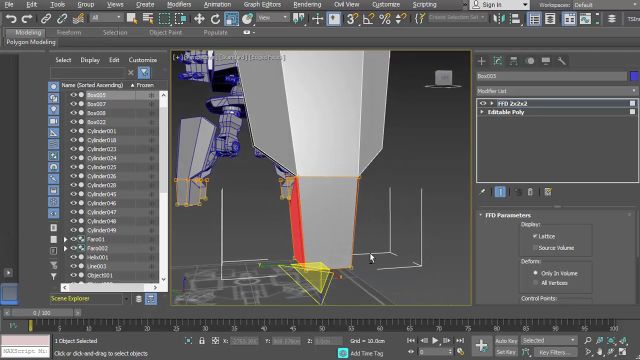Click the blue object color swatch
This screenshot has height=360, width=640.
(634, 76)
